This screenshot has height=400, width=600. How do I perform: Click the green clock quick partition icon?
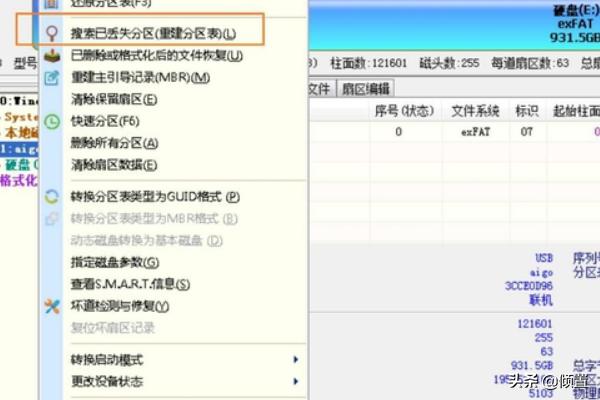pos(52,122)
